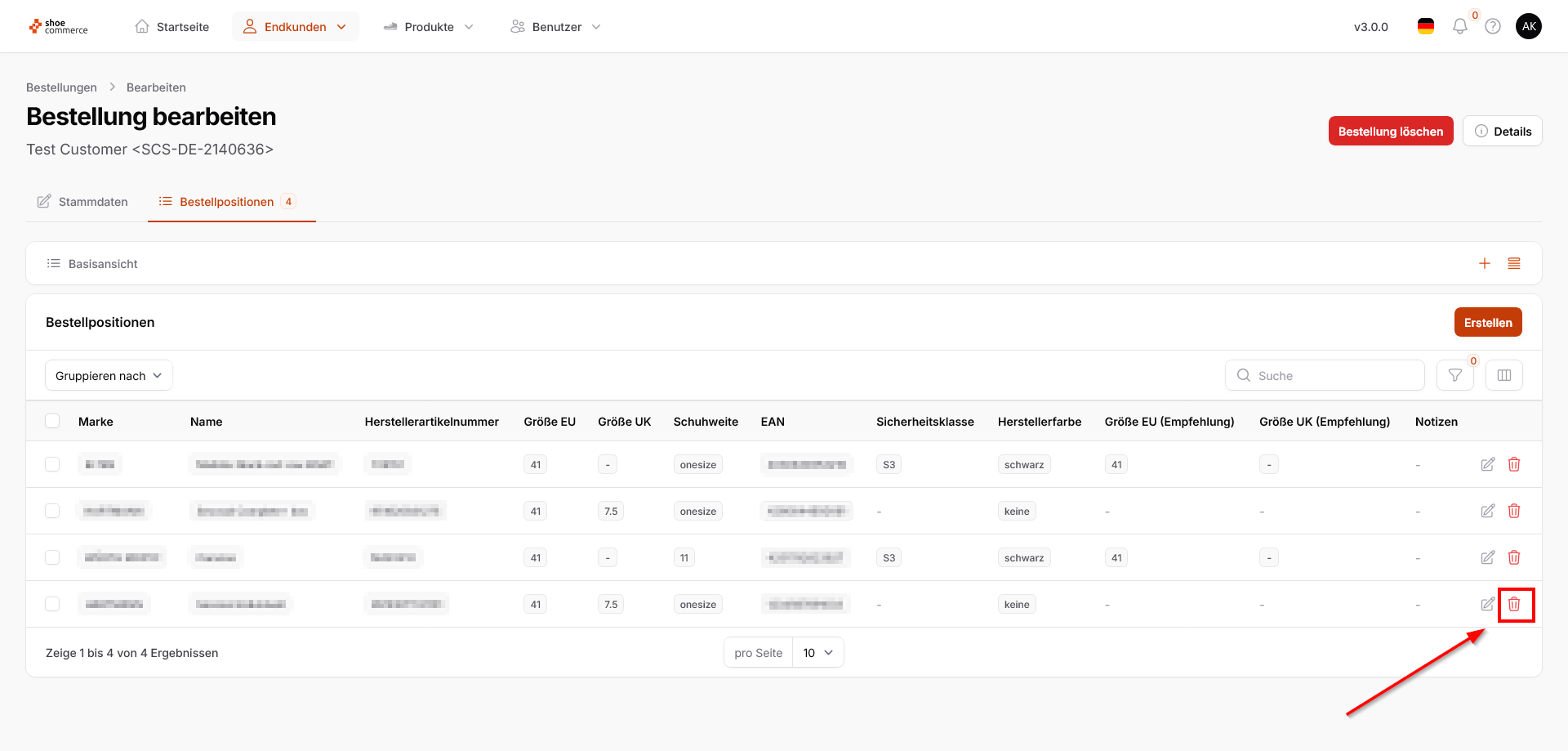The height and width of the screenshot is (751, 1568).
Task: Click the trash icon in second row
Action: [x=1514, y=511]
